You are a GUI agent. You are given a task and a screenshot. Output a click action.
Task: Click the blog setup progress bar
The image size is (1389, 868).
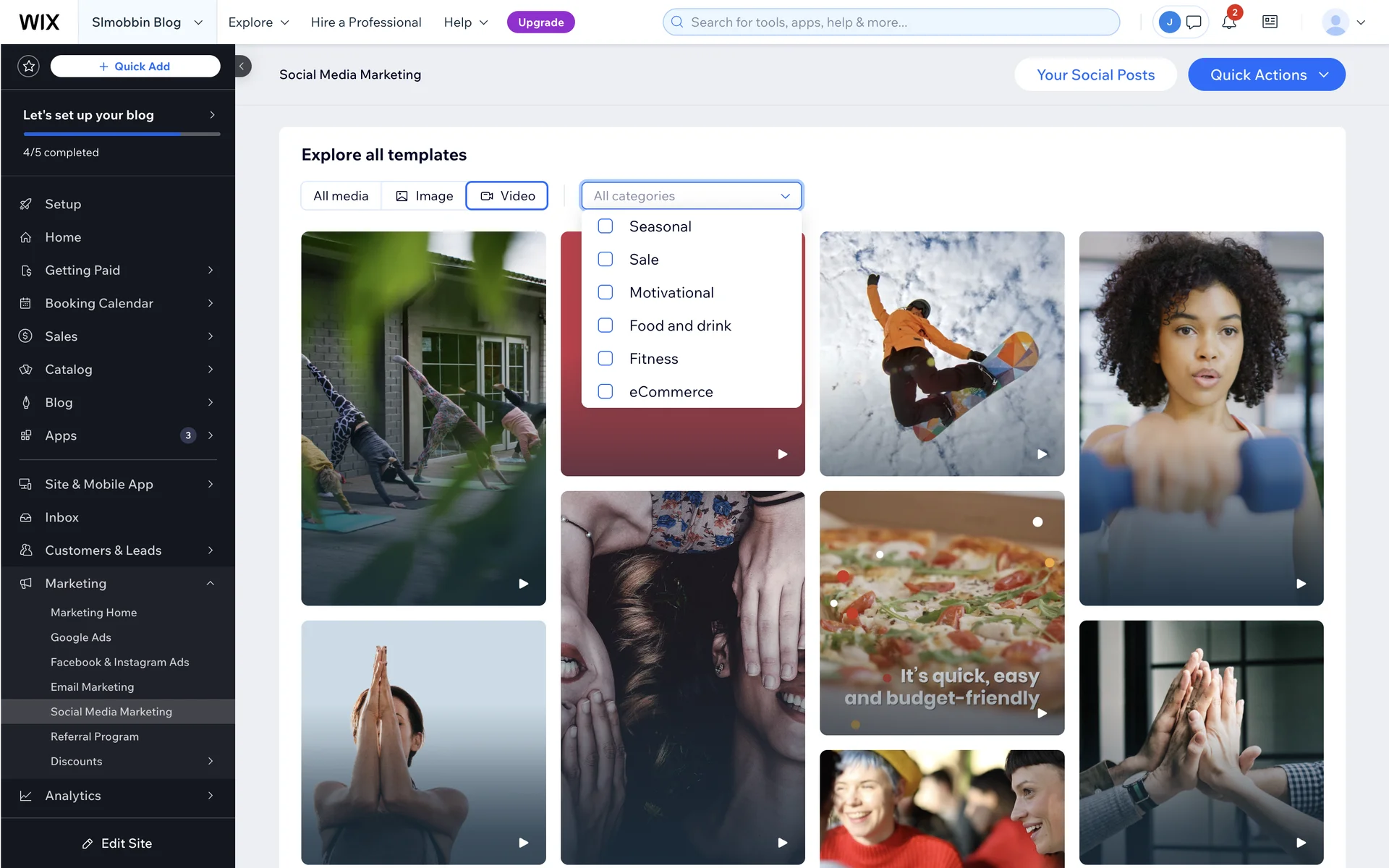point(122,134)
